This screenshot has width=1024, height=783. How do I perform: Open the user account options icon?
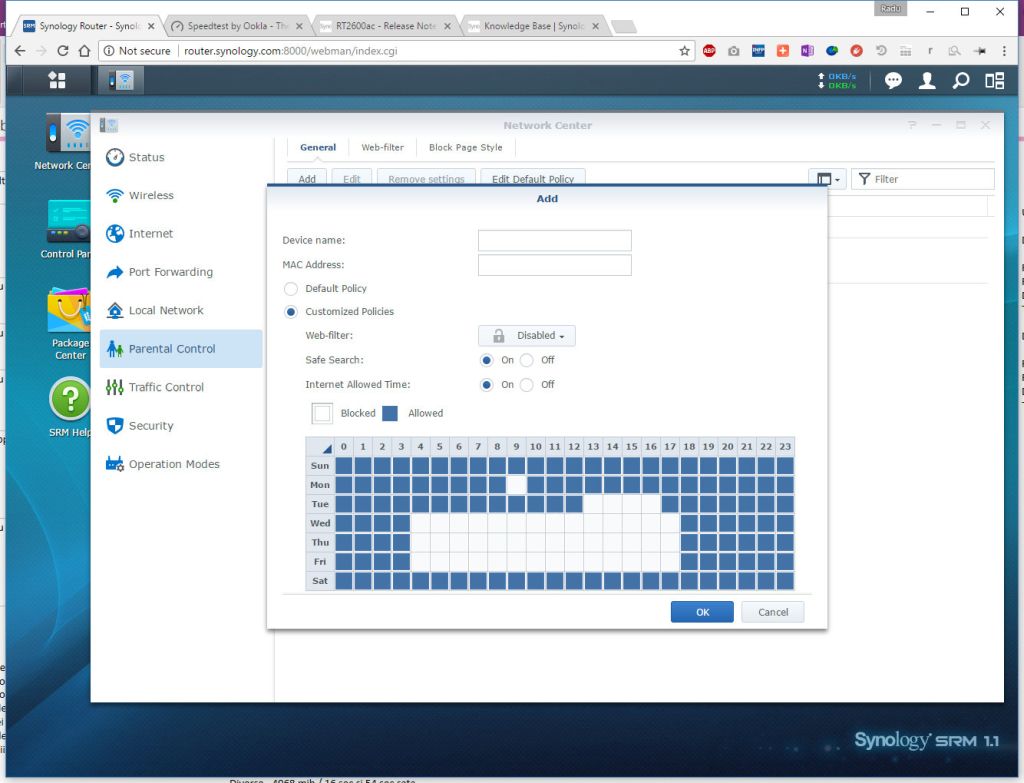coord(927,81)
